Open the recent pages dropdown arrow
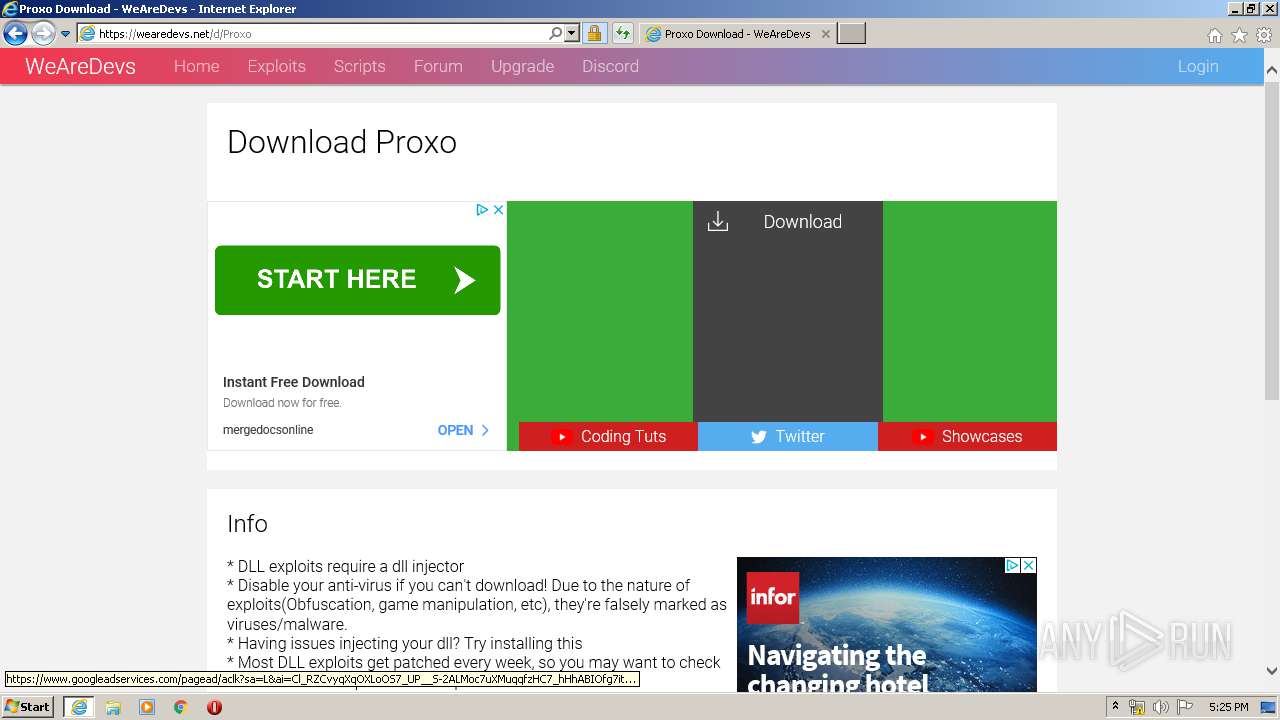This screenshot has width=1280, height=720. (65, 34)
